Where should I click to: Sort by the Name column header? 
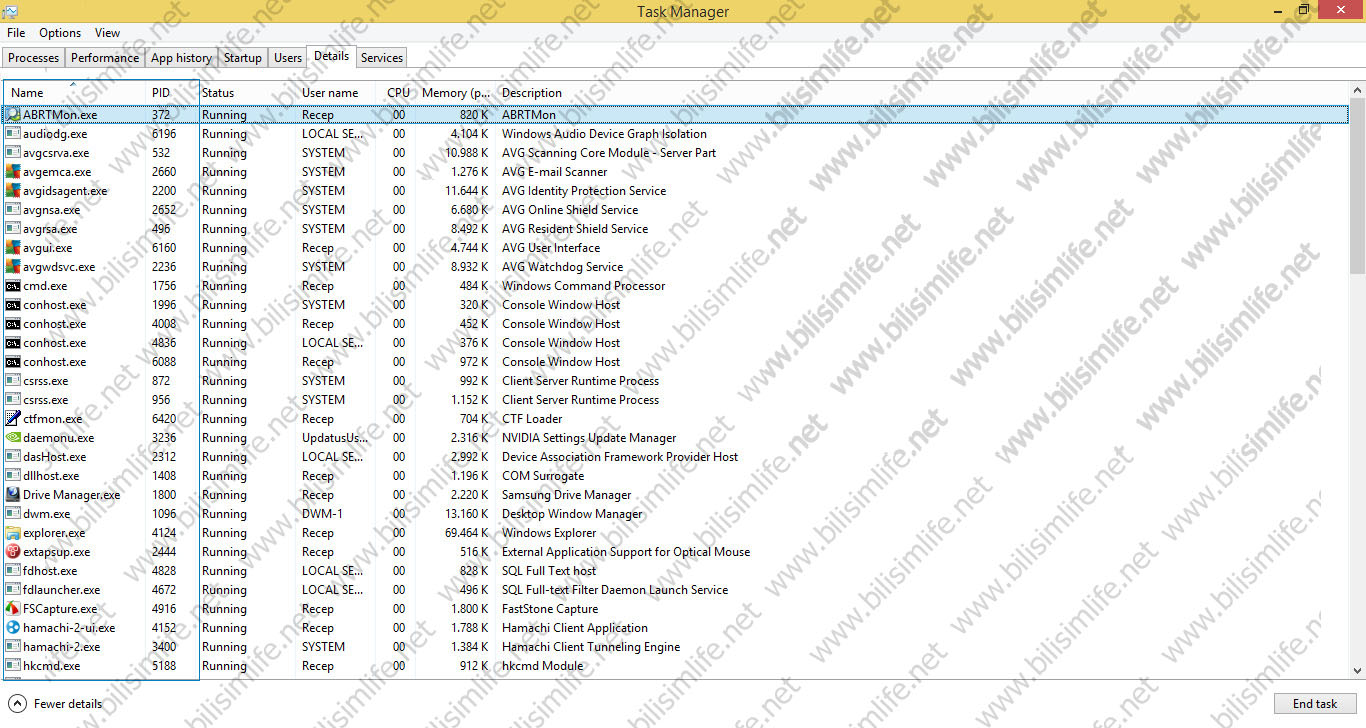pos(75,93)
